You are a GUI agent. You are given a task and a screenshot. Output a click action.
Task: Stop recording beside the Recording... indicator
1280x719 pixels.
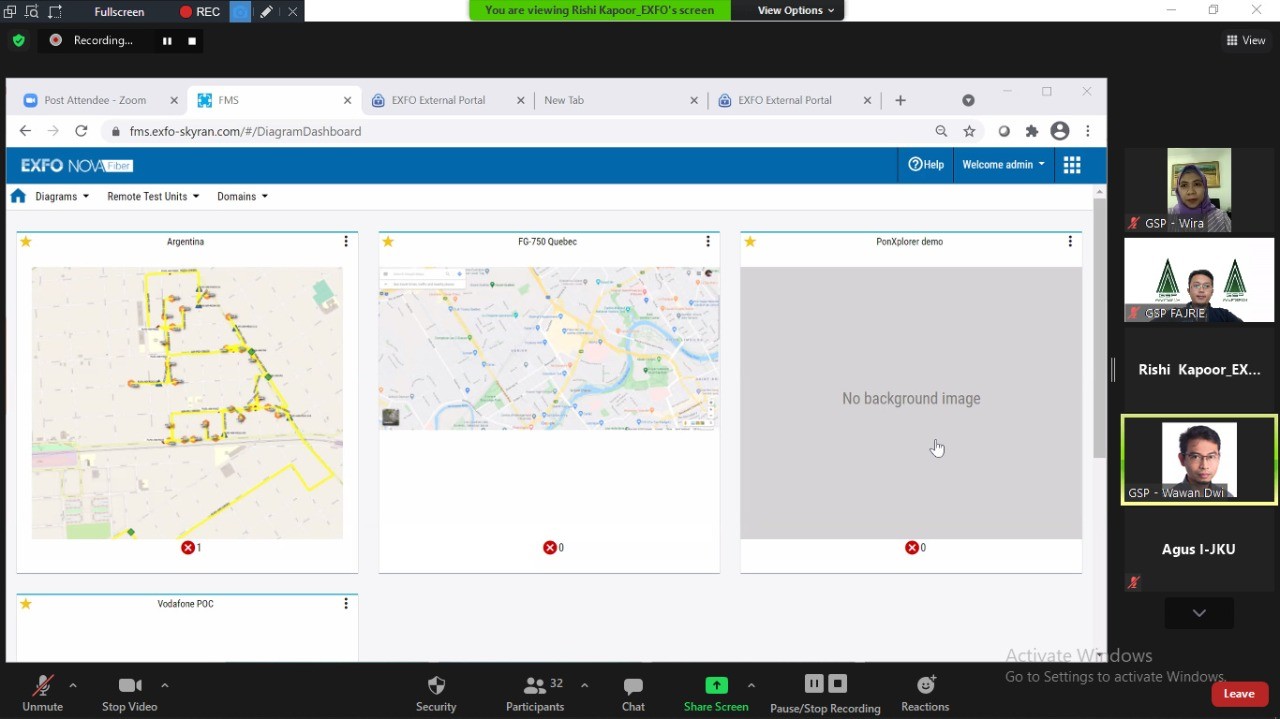pos(192,41)
